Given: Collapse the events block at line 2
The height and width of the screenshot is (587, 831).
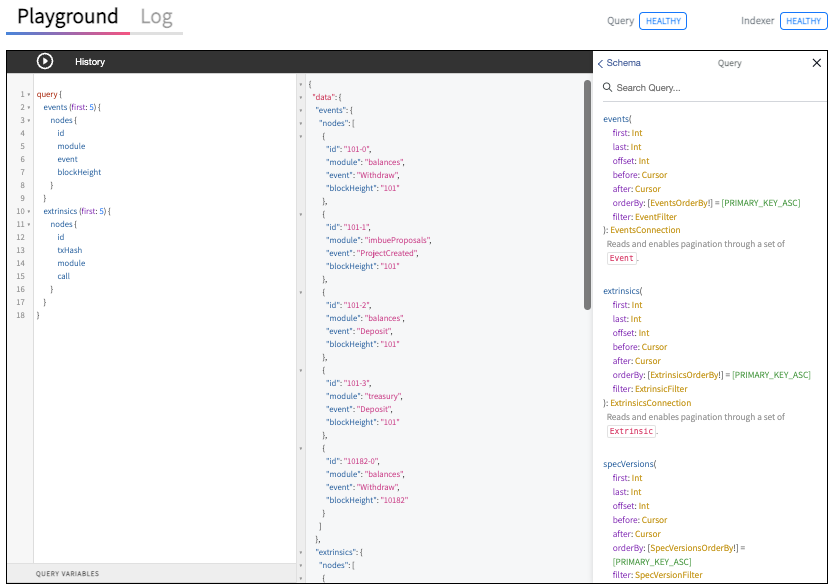Looking at the screenshot, I should pos(29,108).
